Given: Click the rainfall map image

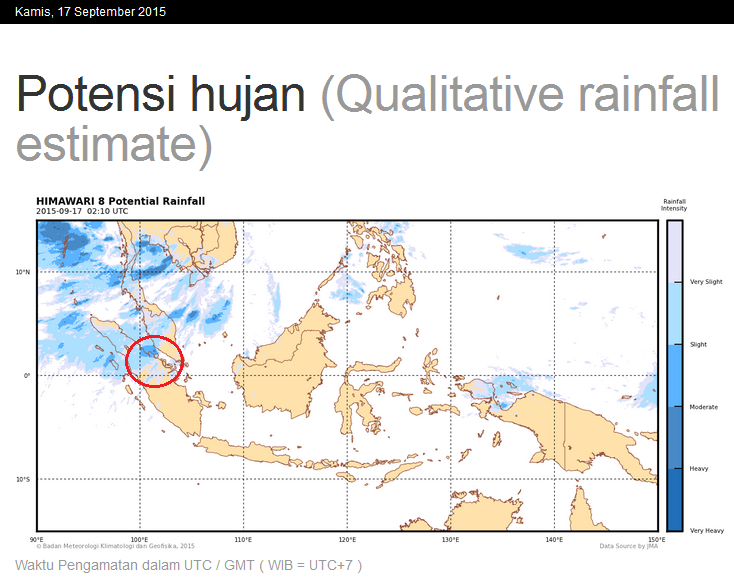Looking at the screenshot, I should tap(347, 375).
